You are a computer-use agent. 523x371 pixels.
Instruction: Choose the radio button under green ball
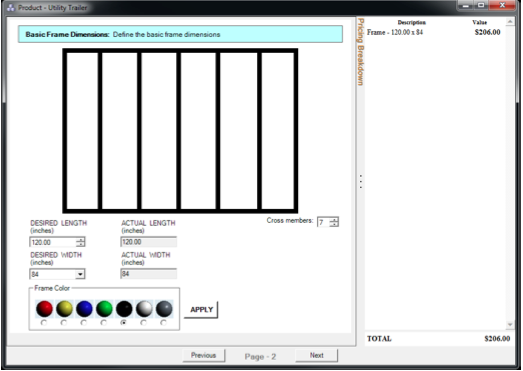point(104,323)
